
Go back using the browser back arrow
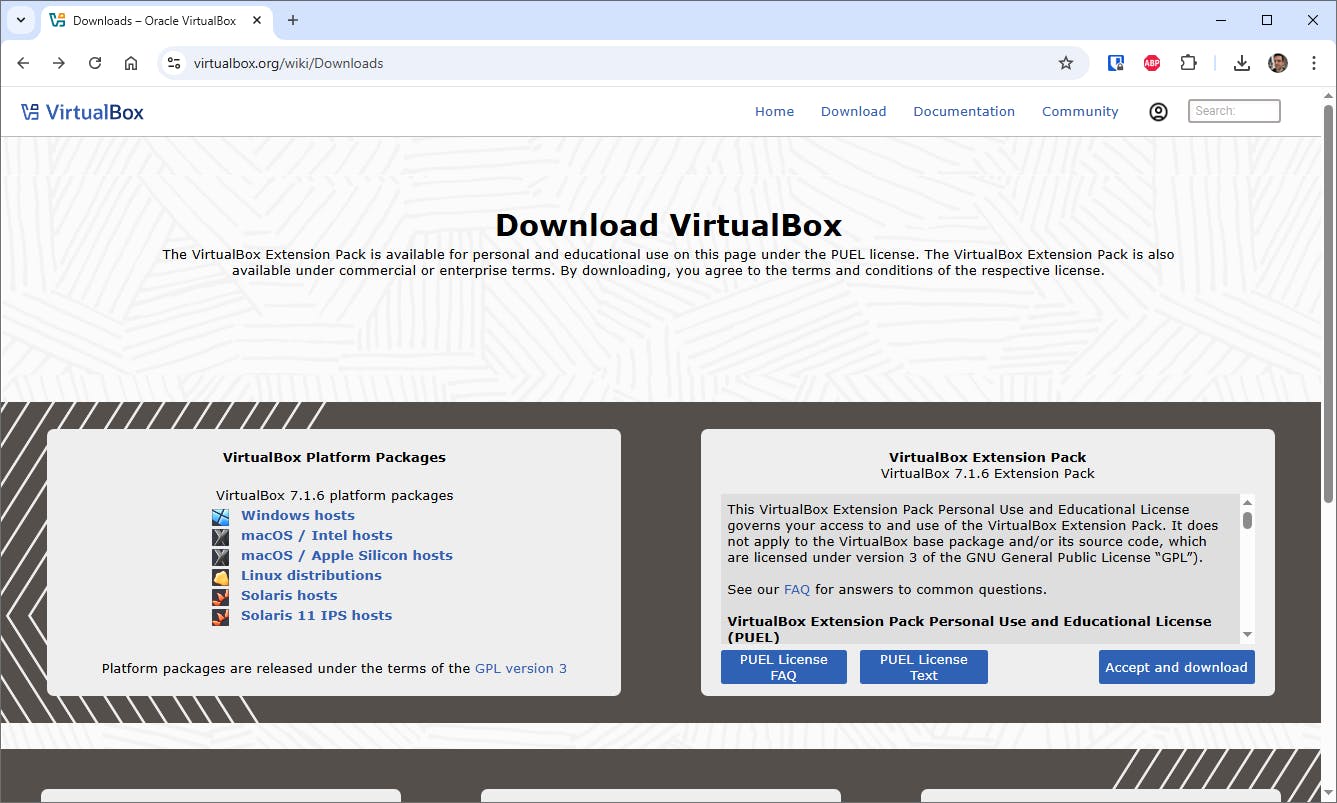(x=23, y=63)
